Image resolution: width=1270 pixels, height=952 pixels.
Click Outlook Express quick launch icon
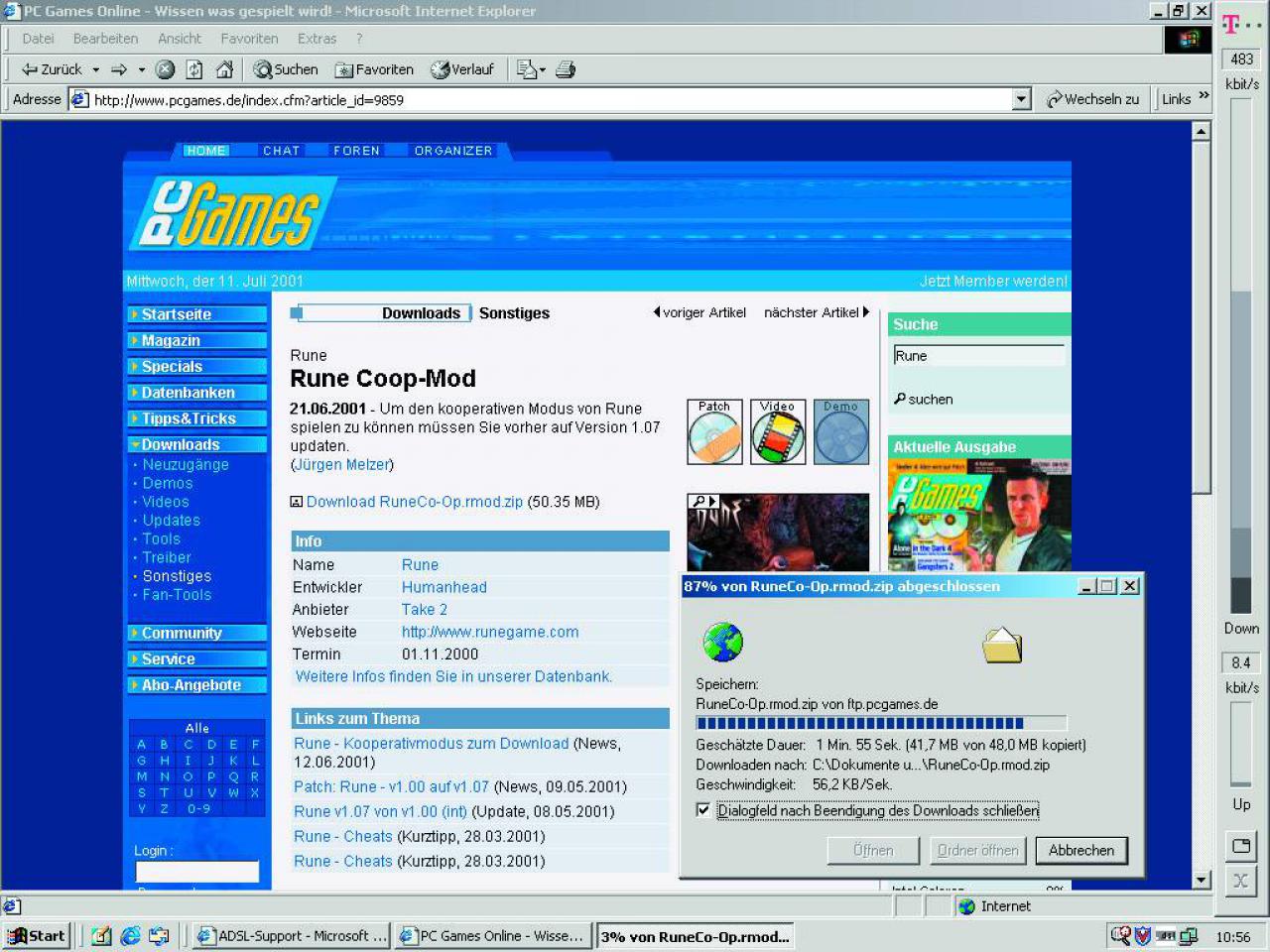(159, 935)
